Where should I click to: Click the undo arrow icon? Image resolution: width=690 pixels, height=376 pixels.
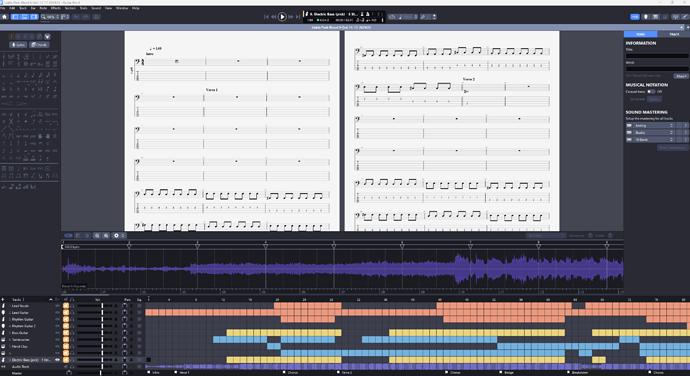click(x=76, y=17)
